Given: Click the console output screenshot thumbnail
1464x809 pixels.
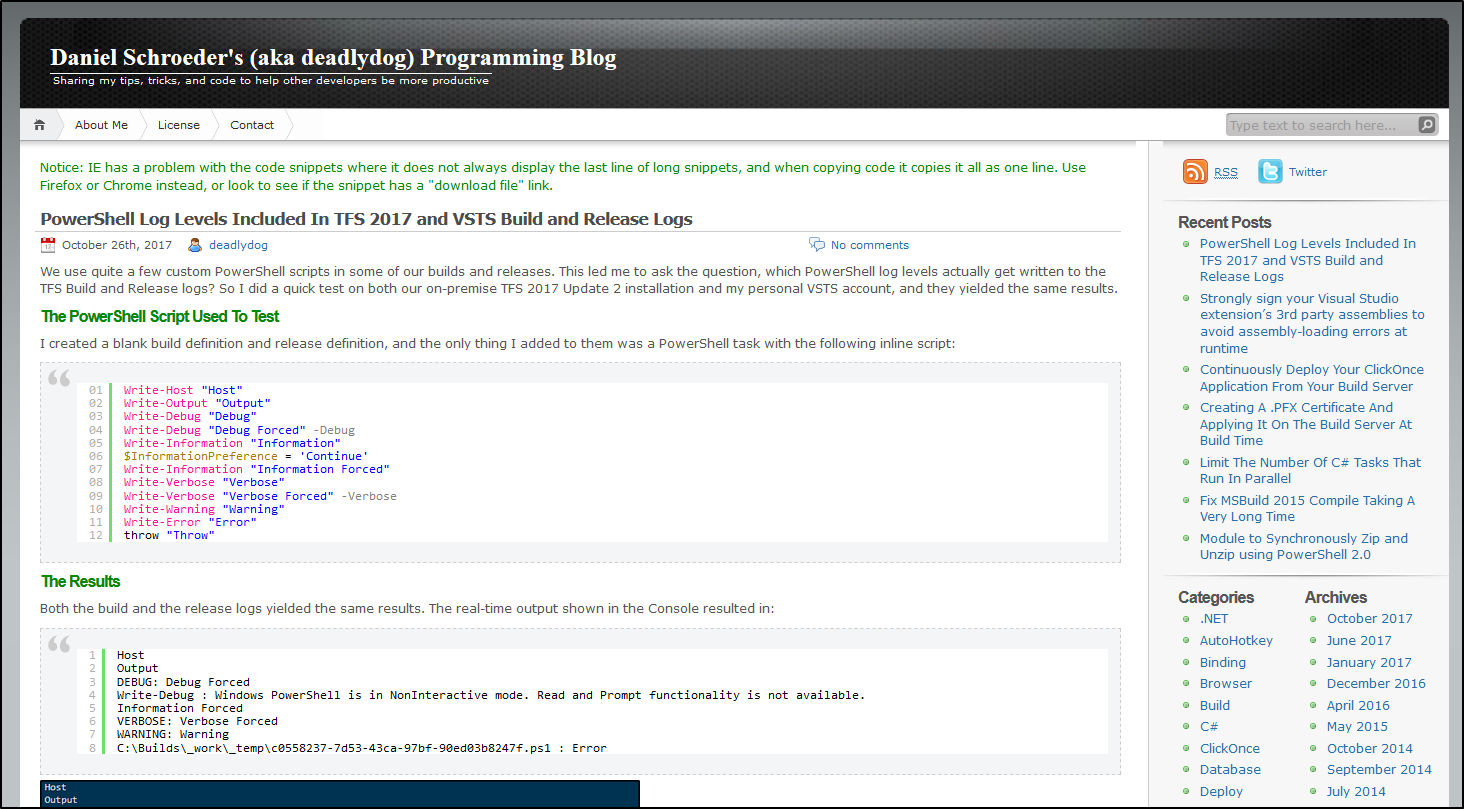Looking at the screenshot, I should tap(340, 794).
